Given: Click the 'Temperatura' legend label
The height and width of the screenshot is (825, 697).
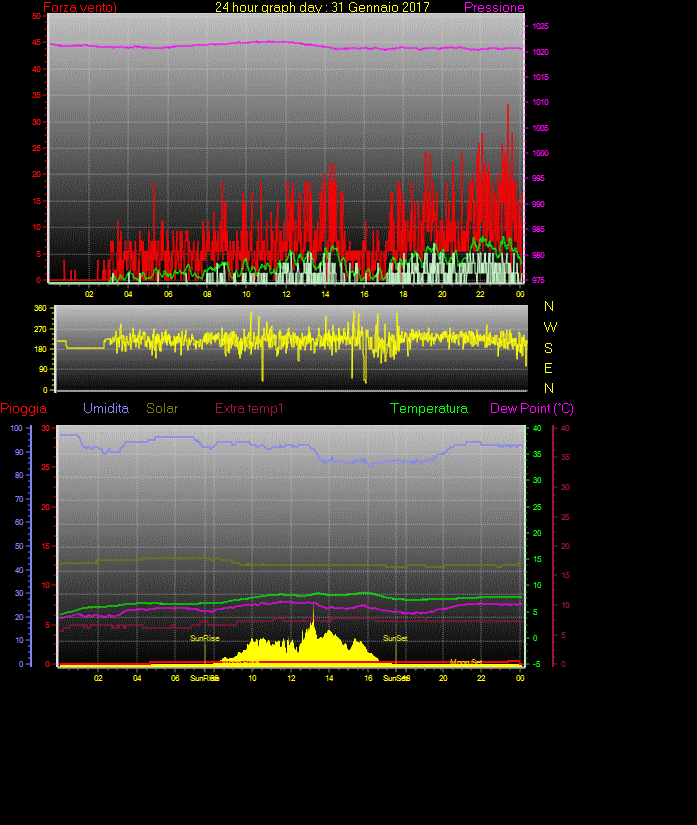Looking at the screenshot, I should coord(429,408).
